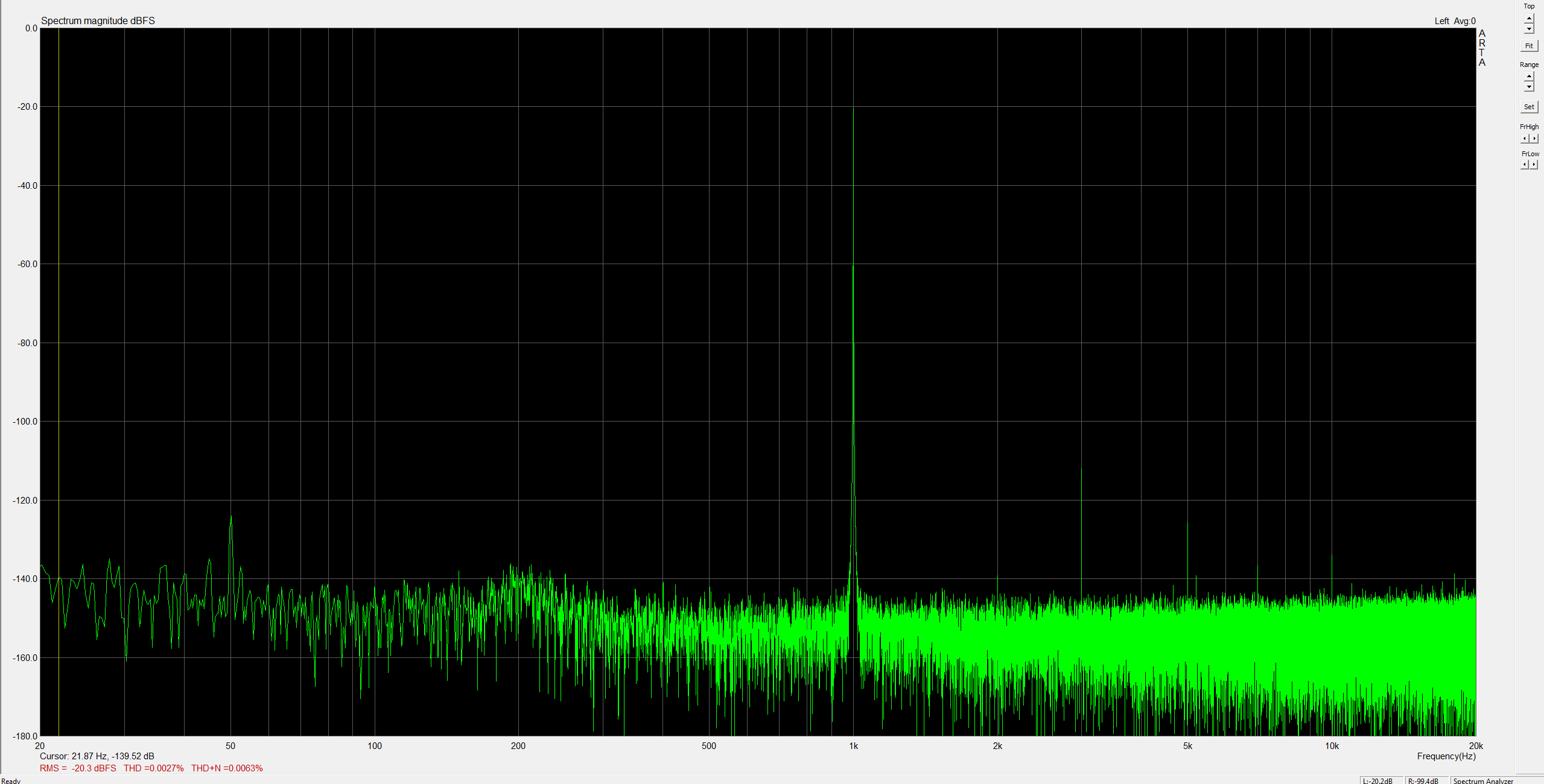This screenshot has height=784, width=1544.
Task: Click the "-140.0" y-axis label
Action: [25, 579]
